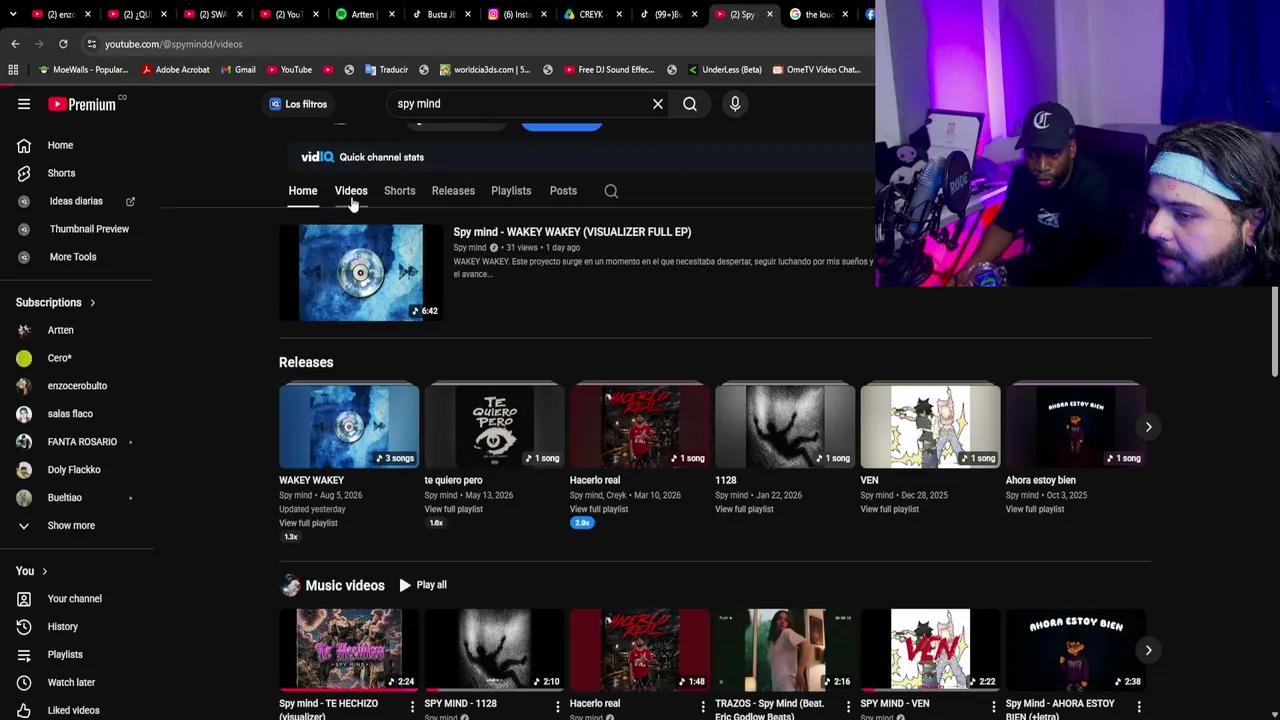Open the Gmail bookmark
1280x720 pixels.
point(237,70)
